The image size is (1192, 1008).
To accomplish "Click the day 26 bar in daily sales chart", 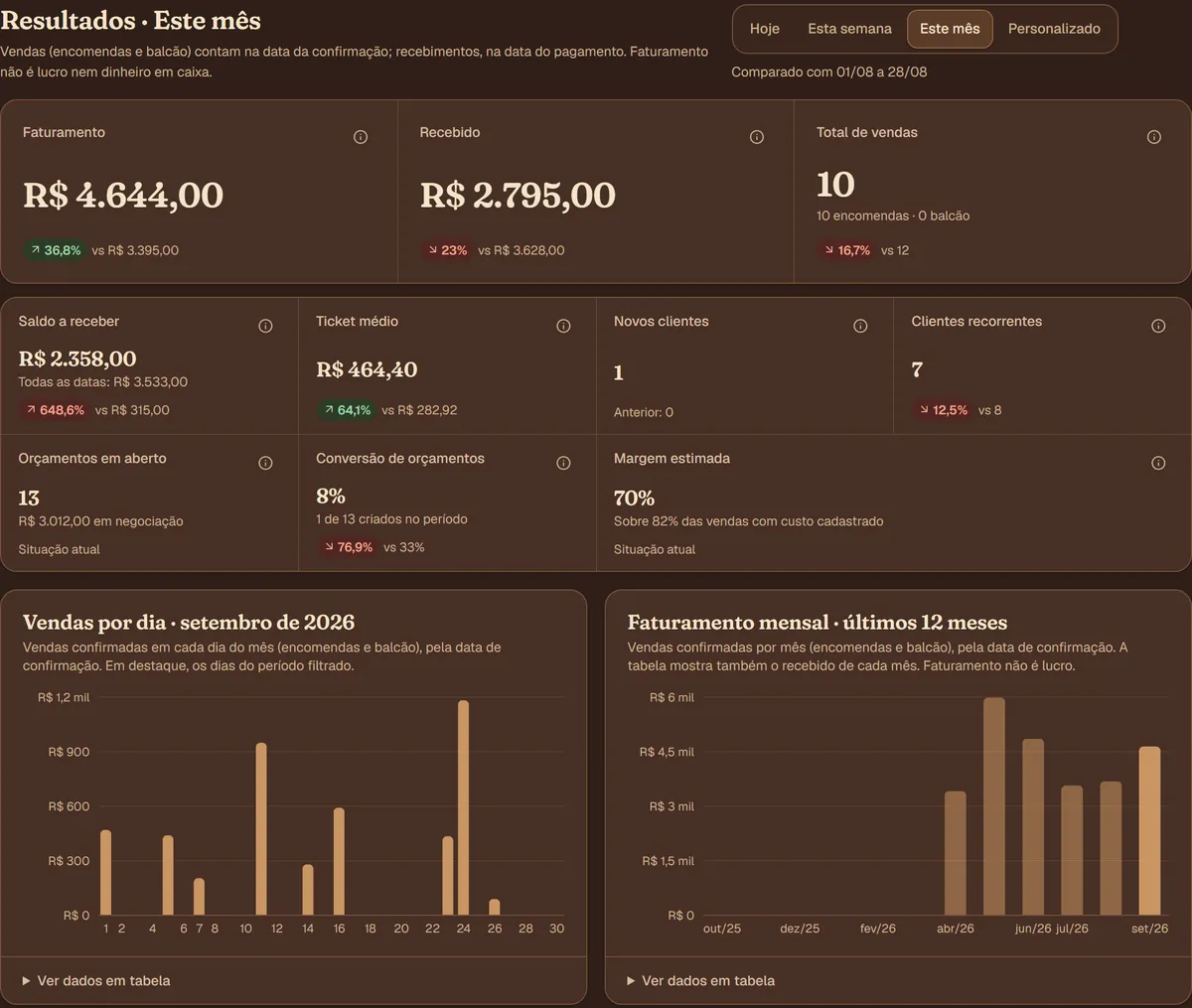I will (495, 907).
